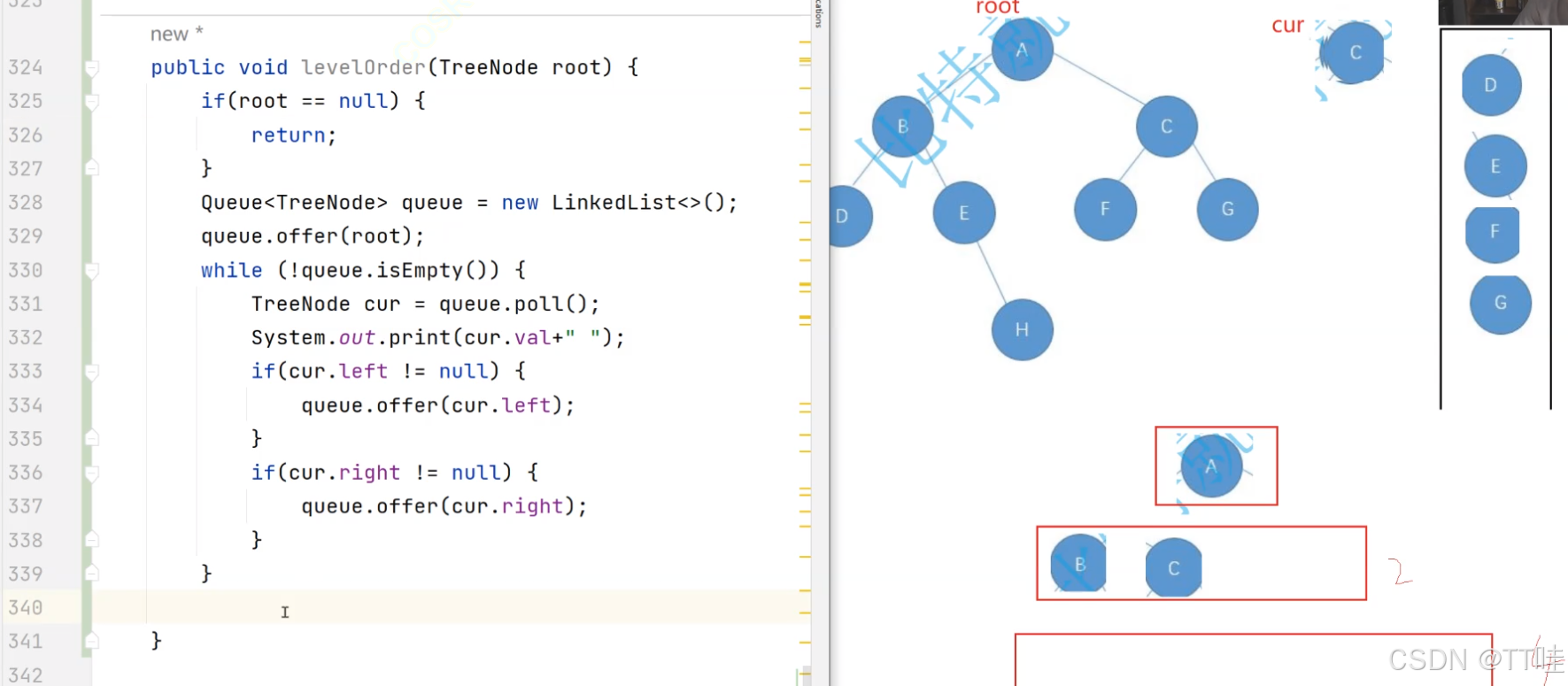
Task: Select the partially visible node D in the tree
Action: [849, 216]
